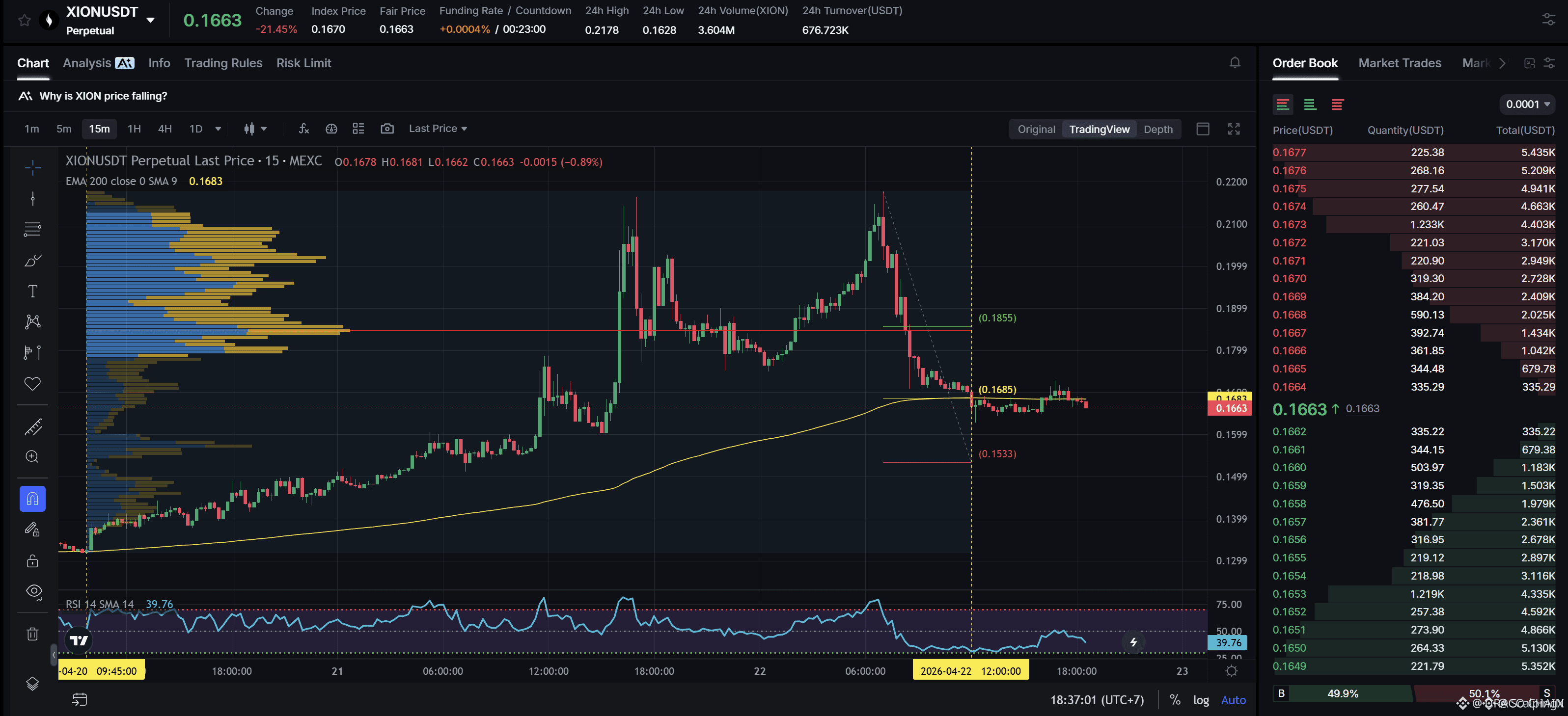Select the position forecast tool
The height and width of the screenshot is (716, 1568).
tap(33, 353)
